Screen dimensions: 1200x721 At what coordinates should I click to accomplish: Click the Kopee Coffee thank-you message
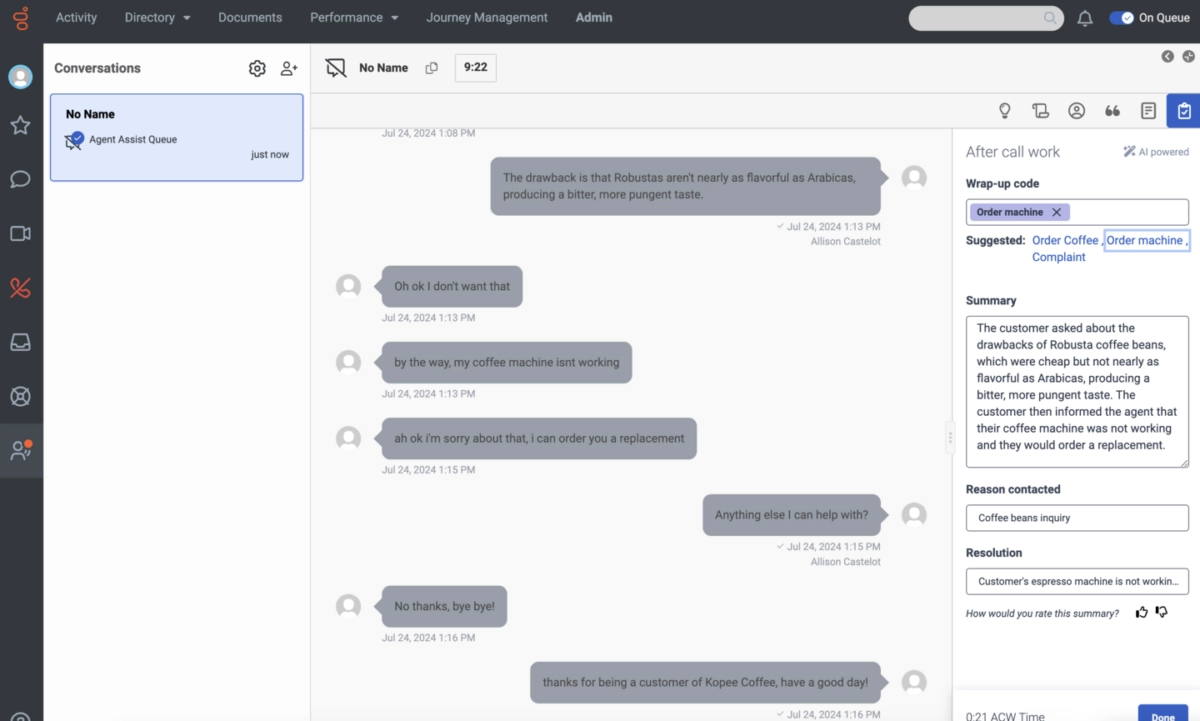pyautogui.click(x=705, y=682)
